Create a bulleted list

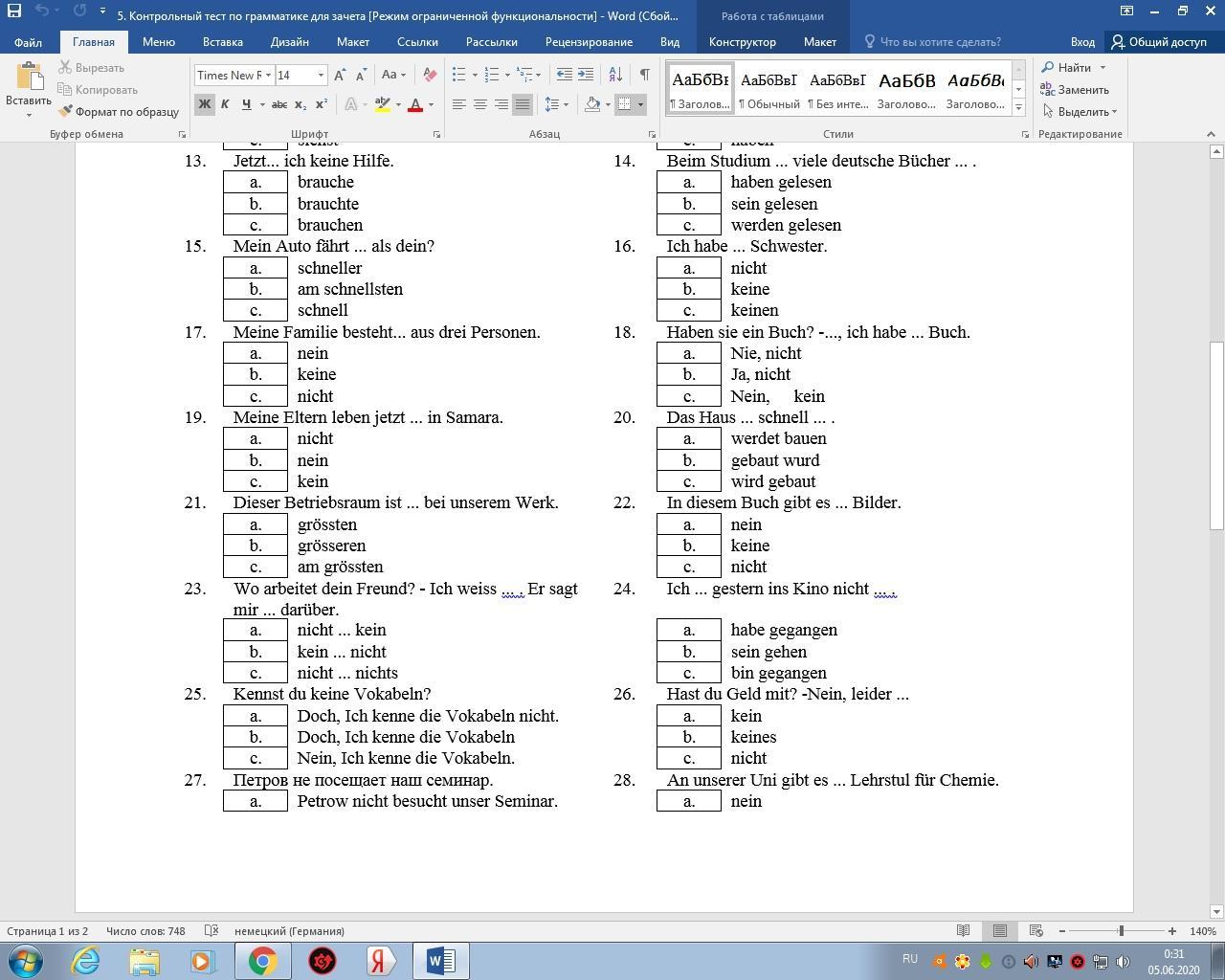tap(458, 75)
